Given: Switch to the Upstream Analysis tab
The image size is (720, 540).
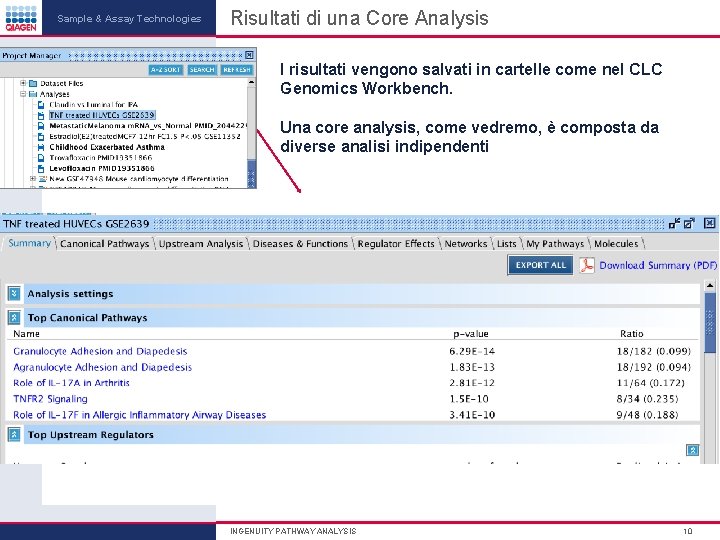Looking at the screenshot, I should click(201, 244).
